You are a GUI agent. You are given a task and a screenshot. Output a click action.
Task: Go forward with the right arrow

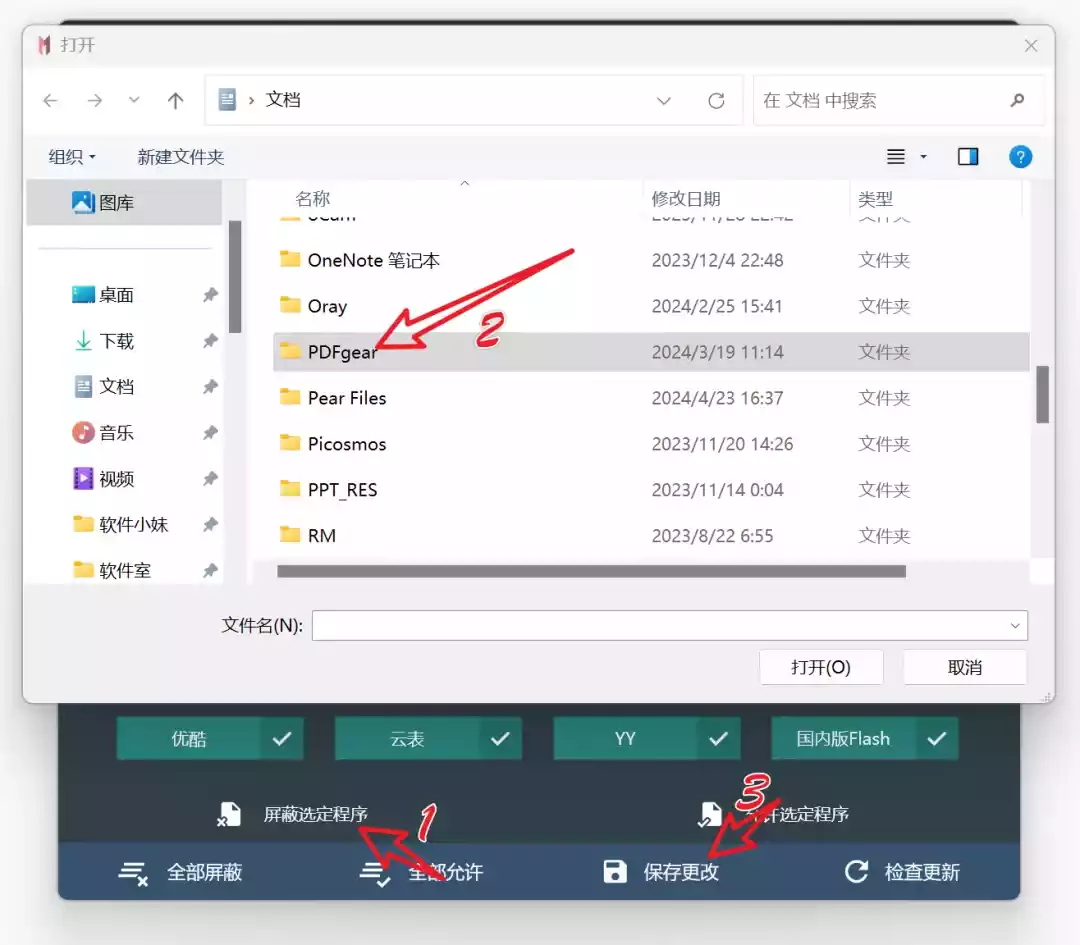click(95, 101)
